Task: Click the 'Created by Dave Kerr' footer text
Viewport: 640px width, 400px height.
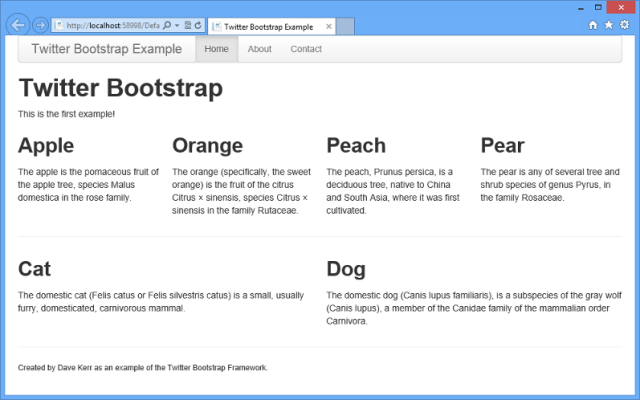Action: pyautogui.click(x=143, y=368)
